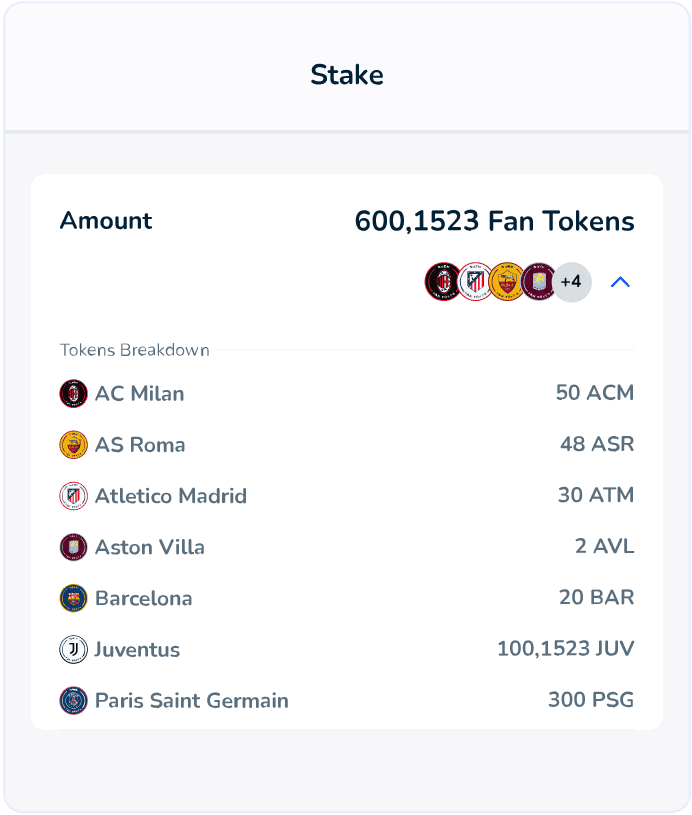Screen dimensions: 692x815
Task: Click the Atletico Madrid avatar in stack
Action: coord(475,282)
